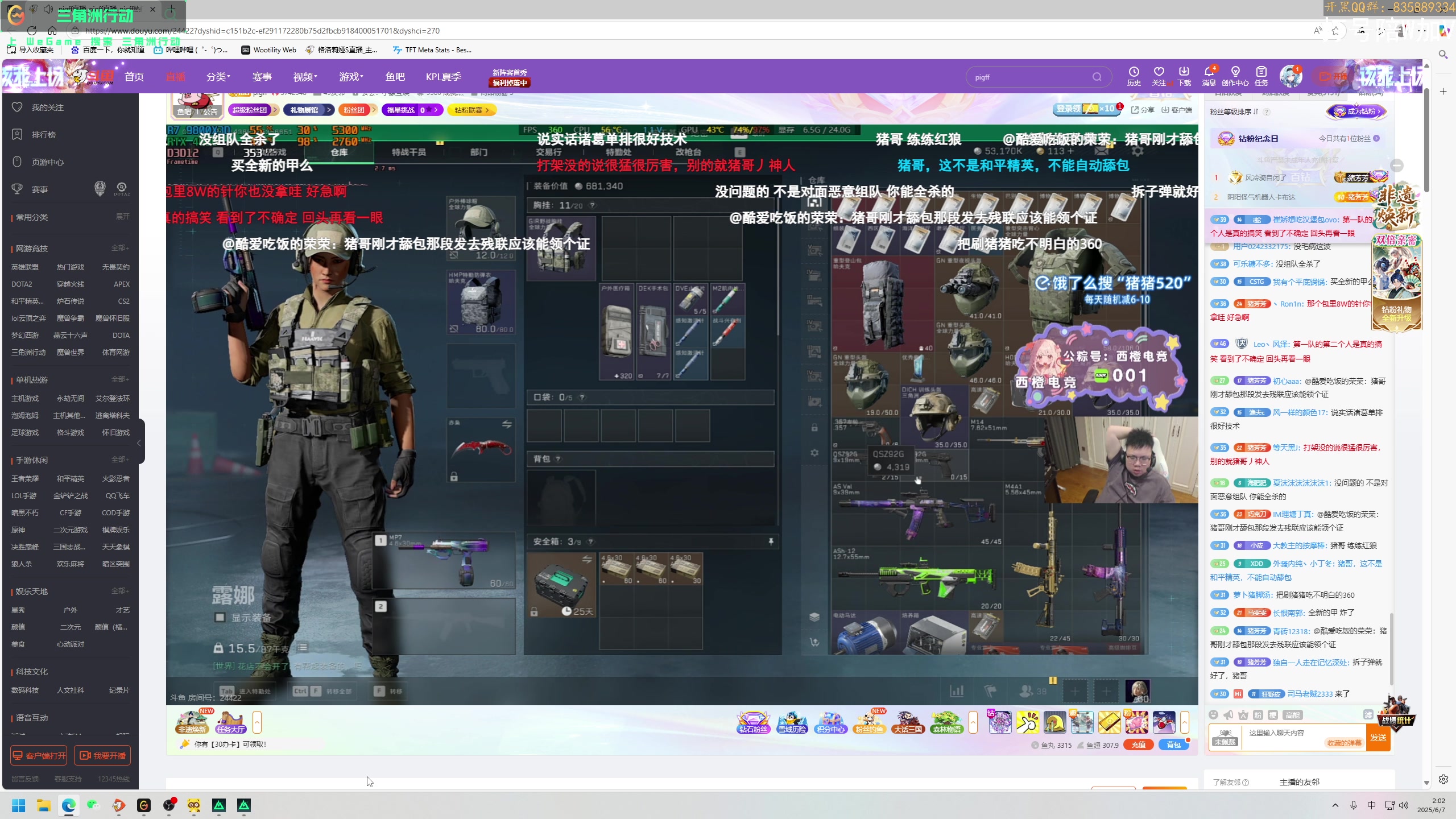Toggle the 梗 chat filter
Image resolution: width=1456 pixels, height=819 pixels.
[x=1273, y=715]
